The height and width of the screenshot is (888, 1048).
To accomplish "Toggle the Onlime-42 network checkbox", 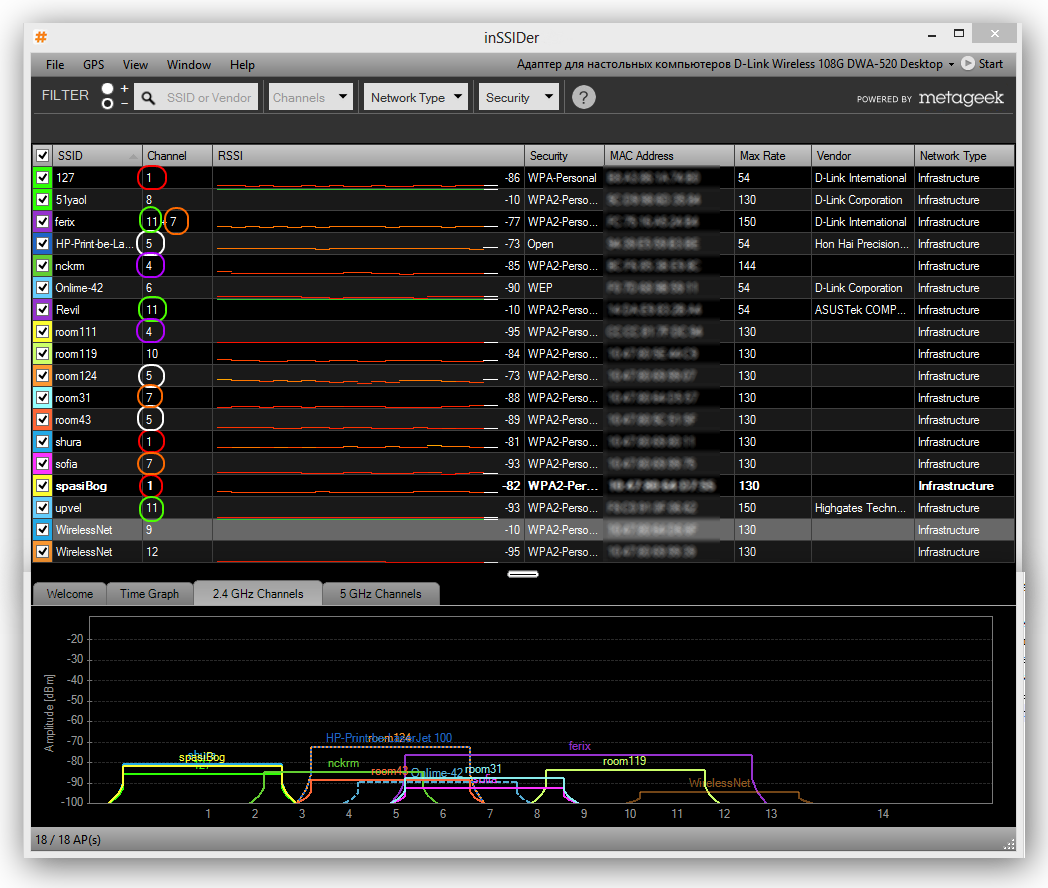I will tap(43, 288).
